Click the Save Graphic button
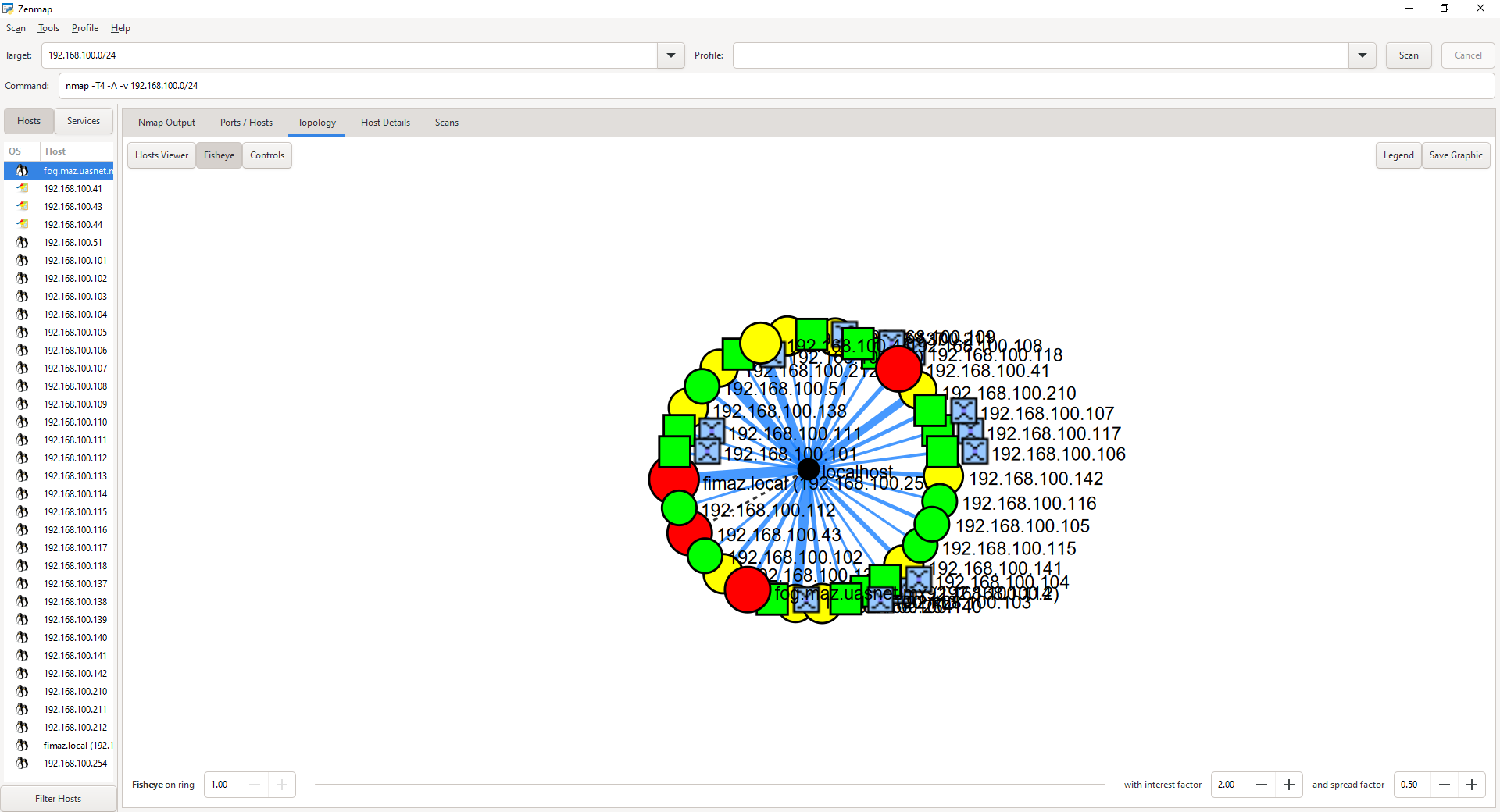Screen dimensions: 1500x812 point(1456,155)
